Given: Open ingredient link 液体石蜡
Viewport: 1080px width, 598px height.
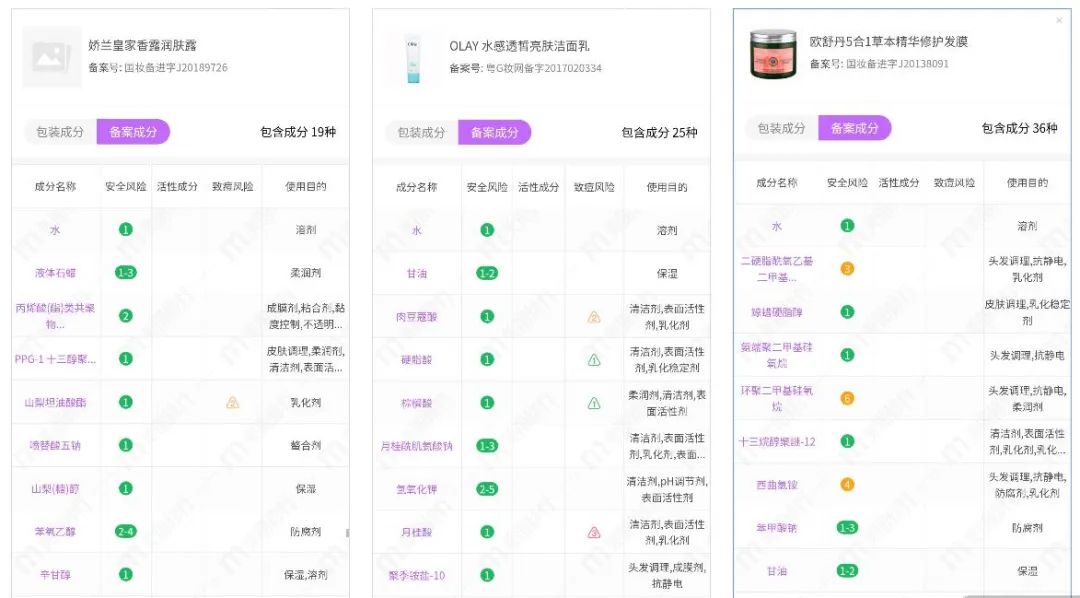Looking at the screenshot, I should point(55,273).
